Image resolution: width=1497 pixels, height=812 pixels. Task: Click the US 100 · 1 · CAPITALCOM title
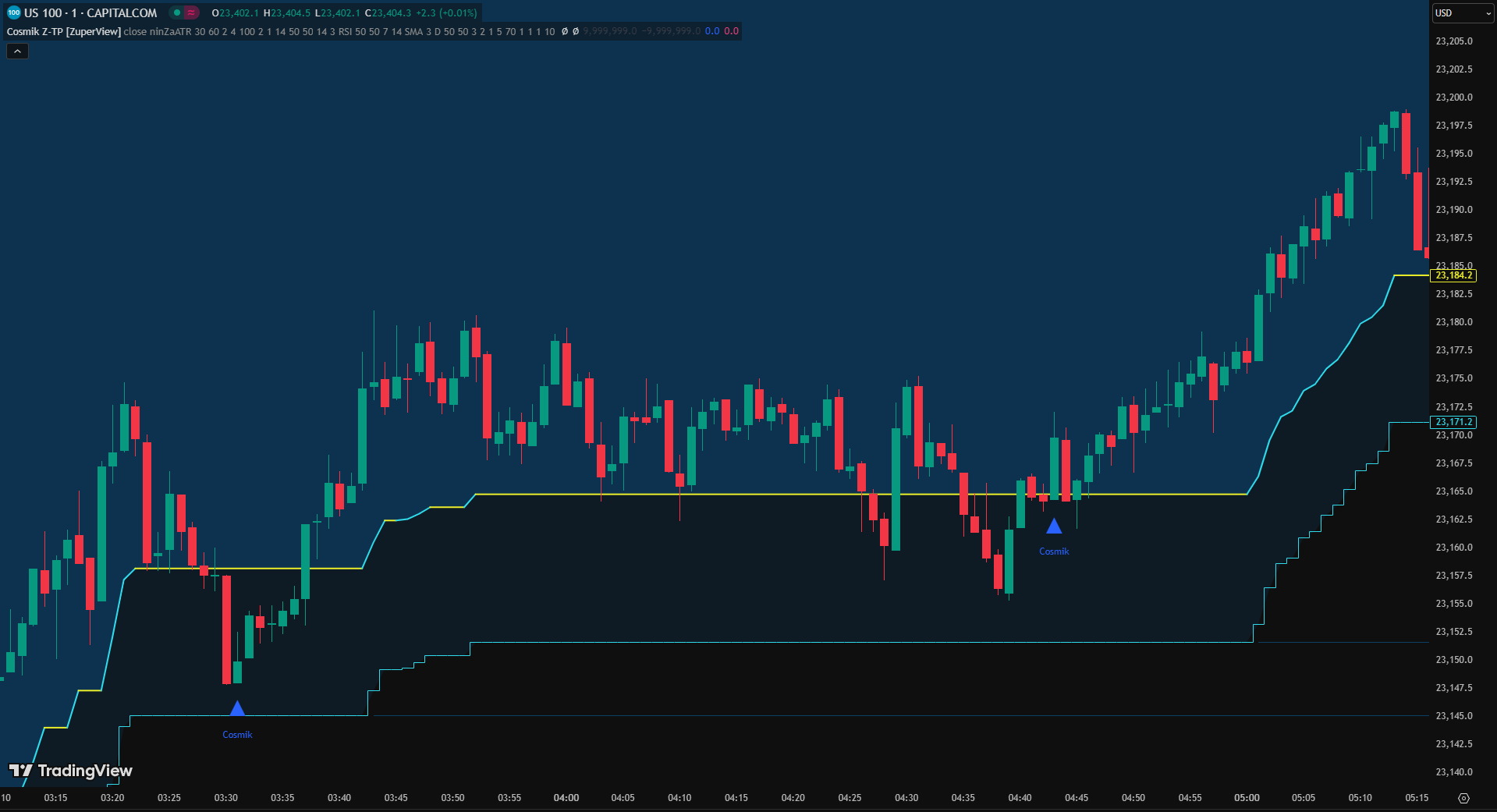[x=90, y=12]
